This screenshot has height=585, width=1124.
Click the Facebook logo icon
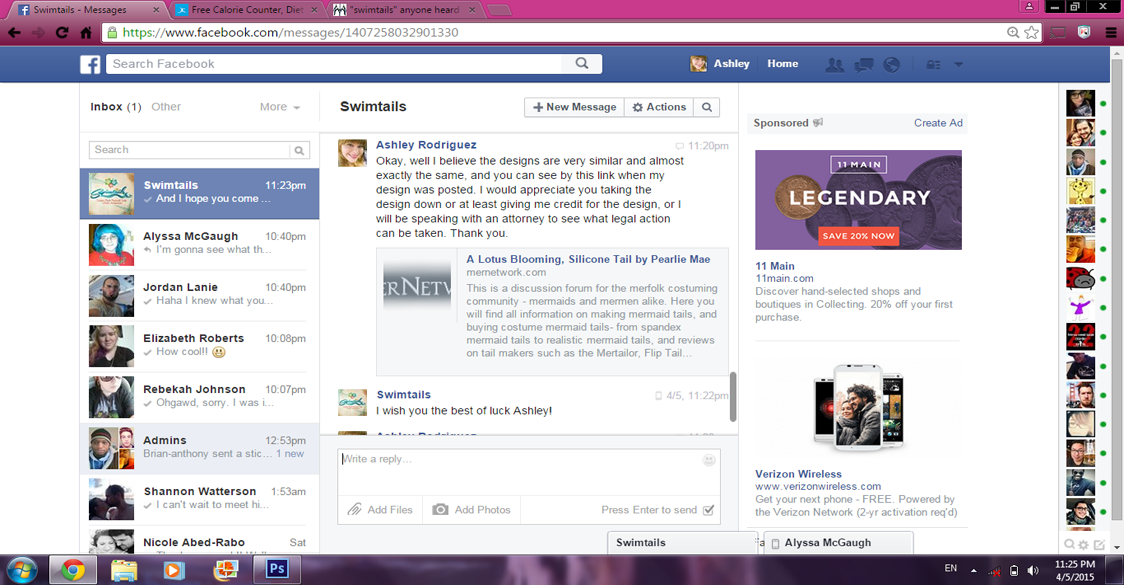point(90,64)
